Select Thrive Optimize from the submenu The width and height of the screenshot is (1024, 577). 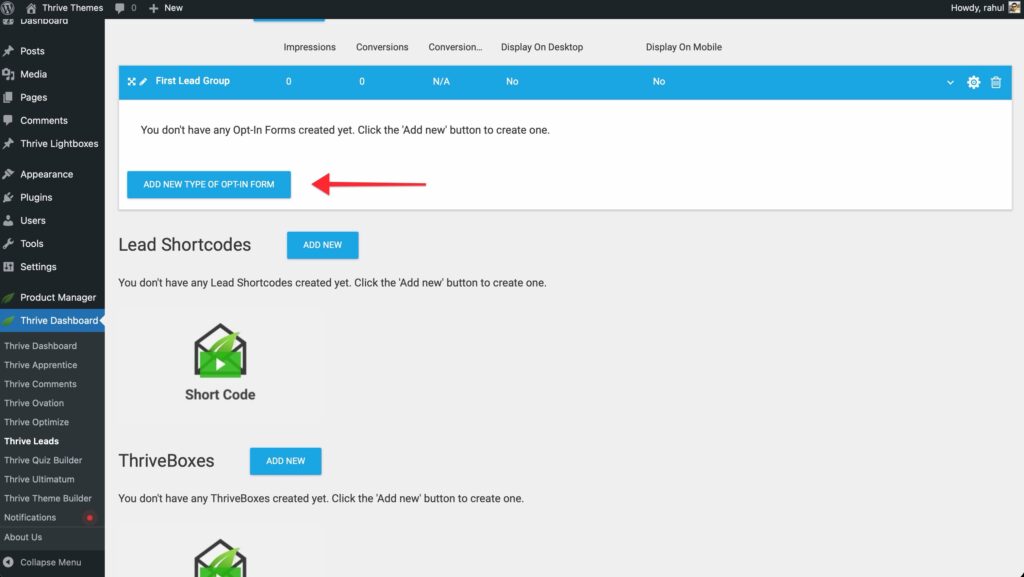36,422
